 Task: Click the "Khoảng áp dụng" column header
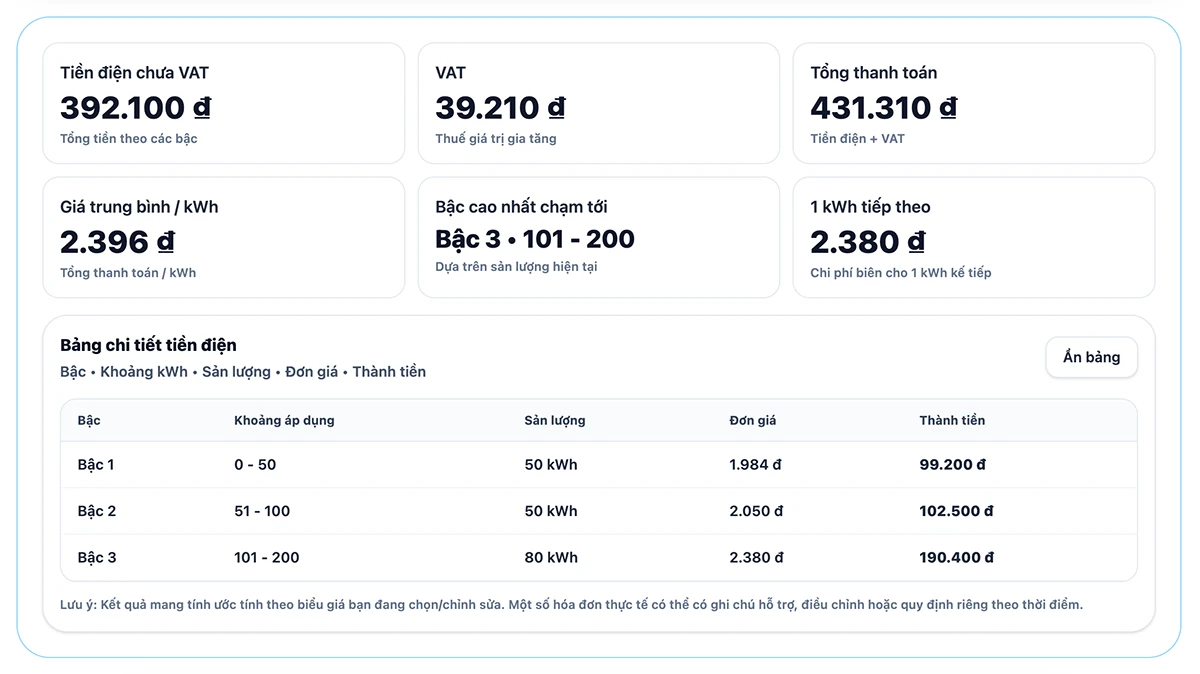pyautogui.click(x=284, y=420)
